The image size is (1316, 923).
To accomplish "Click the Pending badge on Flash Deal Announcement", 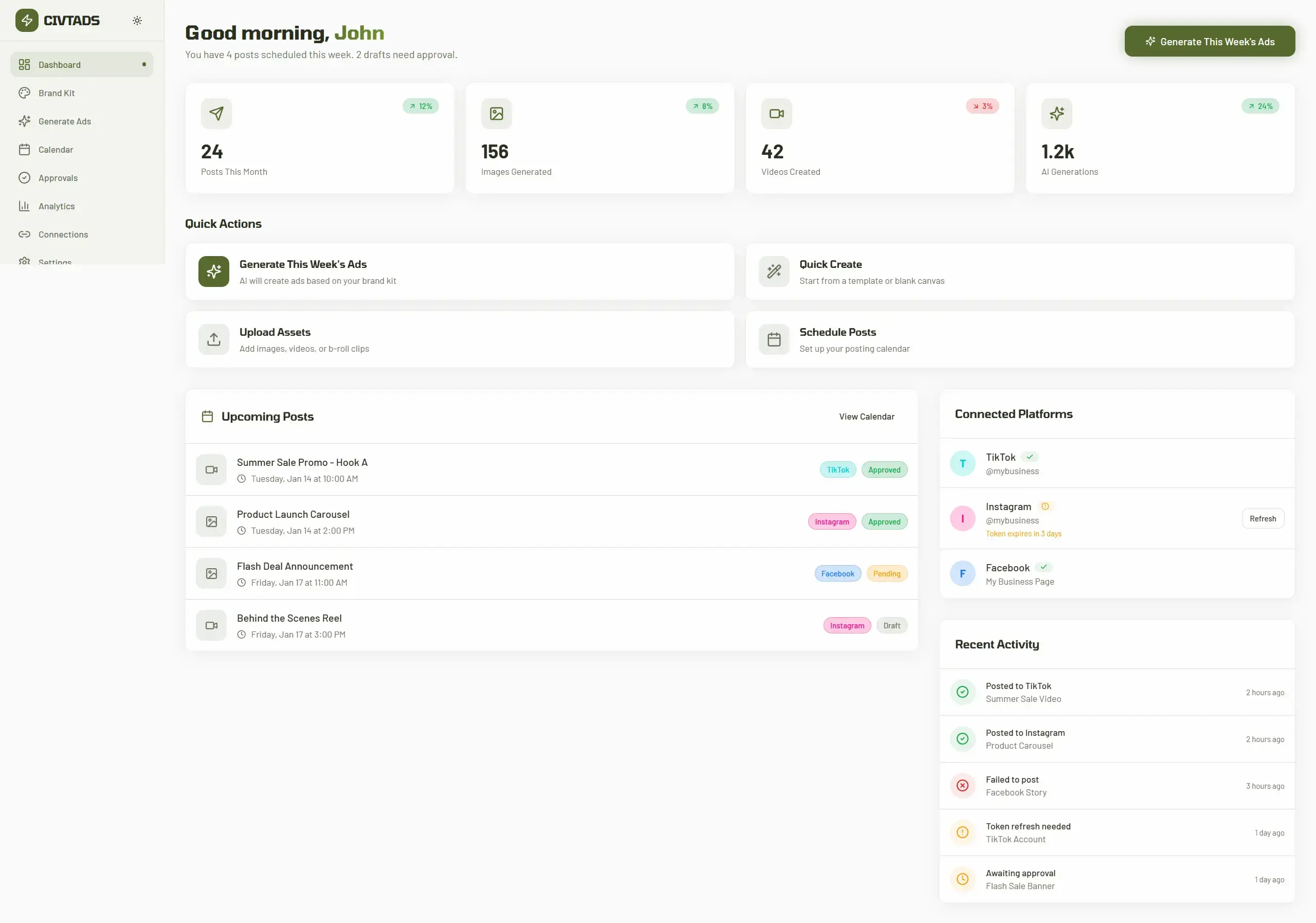I will [x=887, y=573].
